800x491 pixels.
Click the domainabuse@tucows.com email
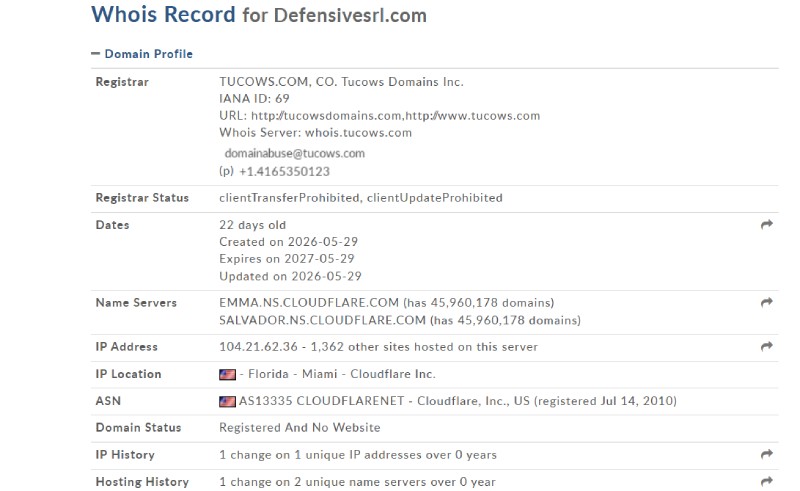(295, 153)
